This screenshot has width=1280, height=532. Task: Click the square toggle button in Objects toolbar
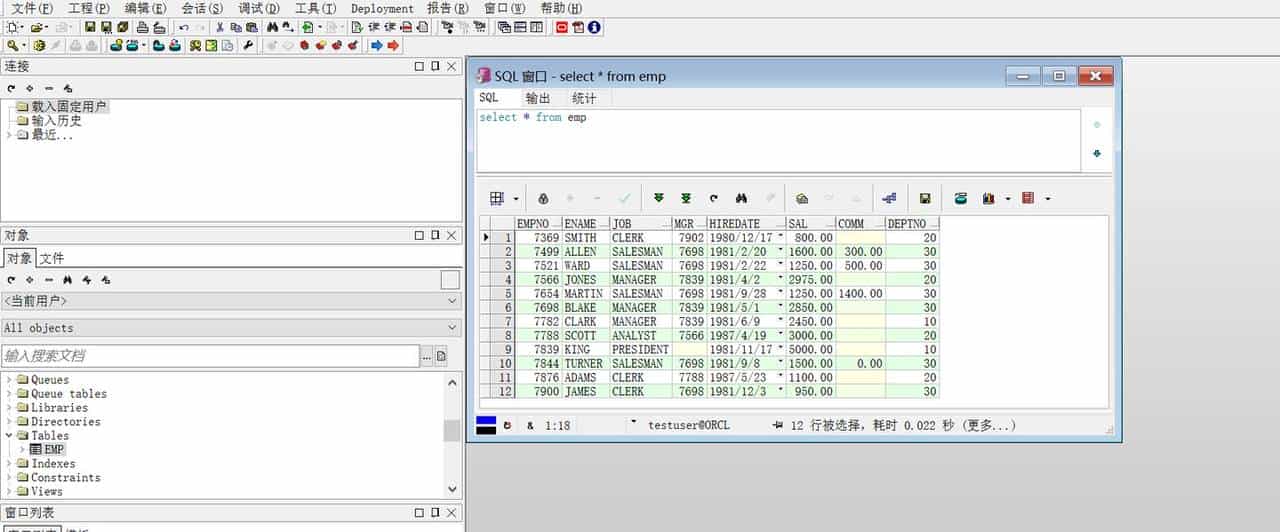click(450, 280)
